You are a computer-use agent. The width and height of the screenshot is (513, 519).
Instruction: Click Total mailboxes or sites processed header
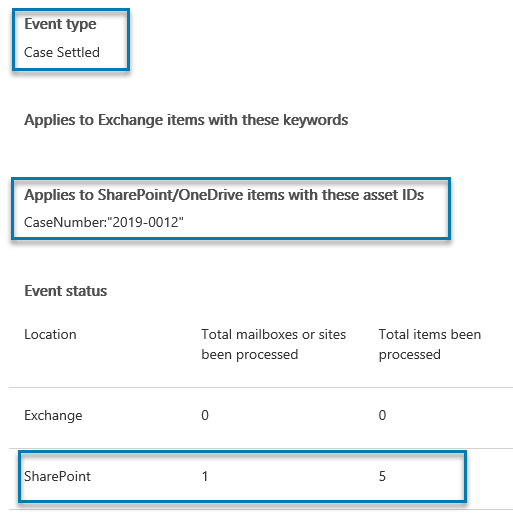click(x=274, y=344)
